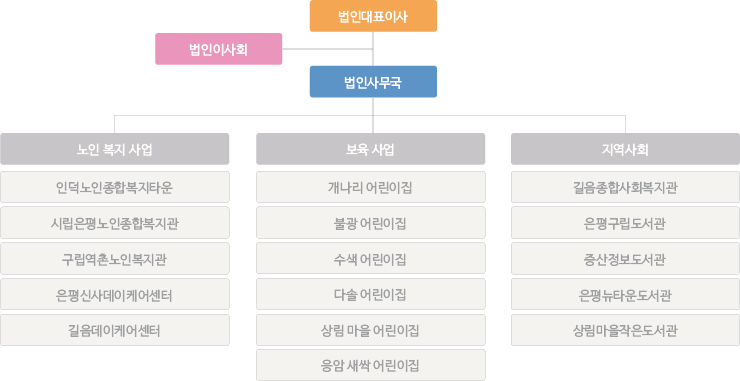Open 길음종합사회복지관 entry

click(x=625, y=187)
